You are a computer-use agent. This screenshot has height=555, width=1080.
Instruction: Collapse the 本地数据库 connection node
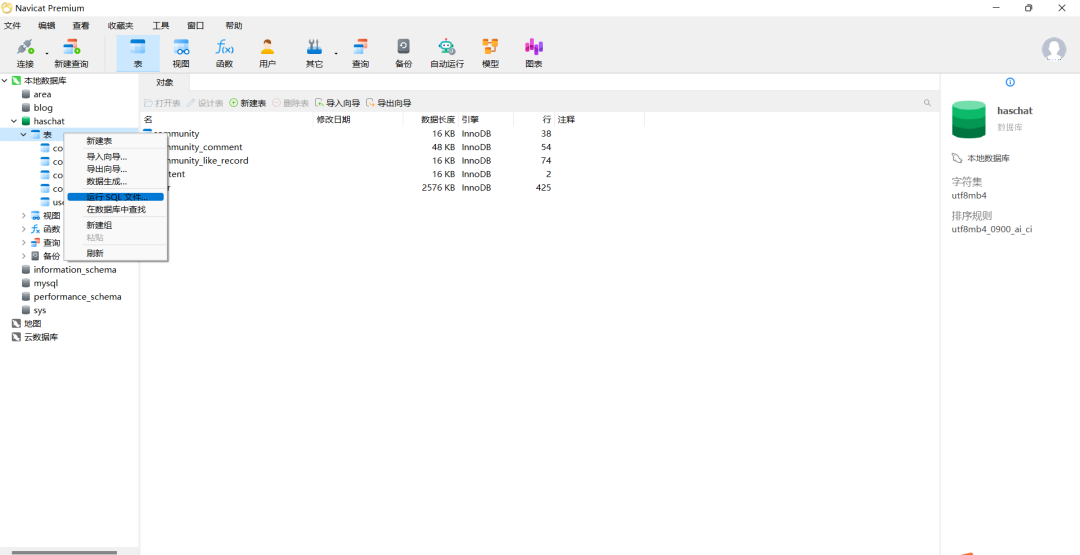click(5, 80)
